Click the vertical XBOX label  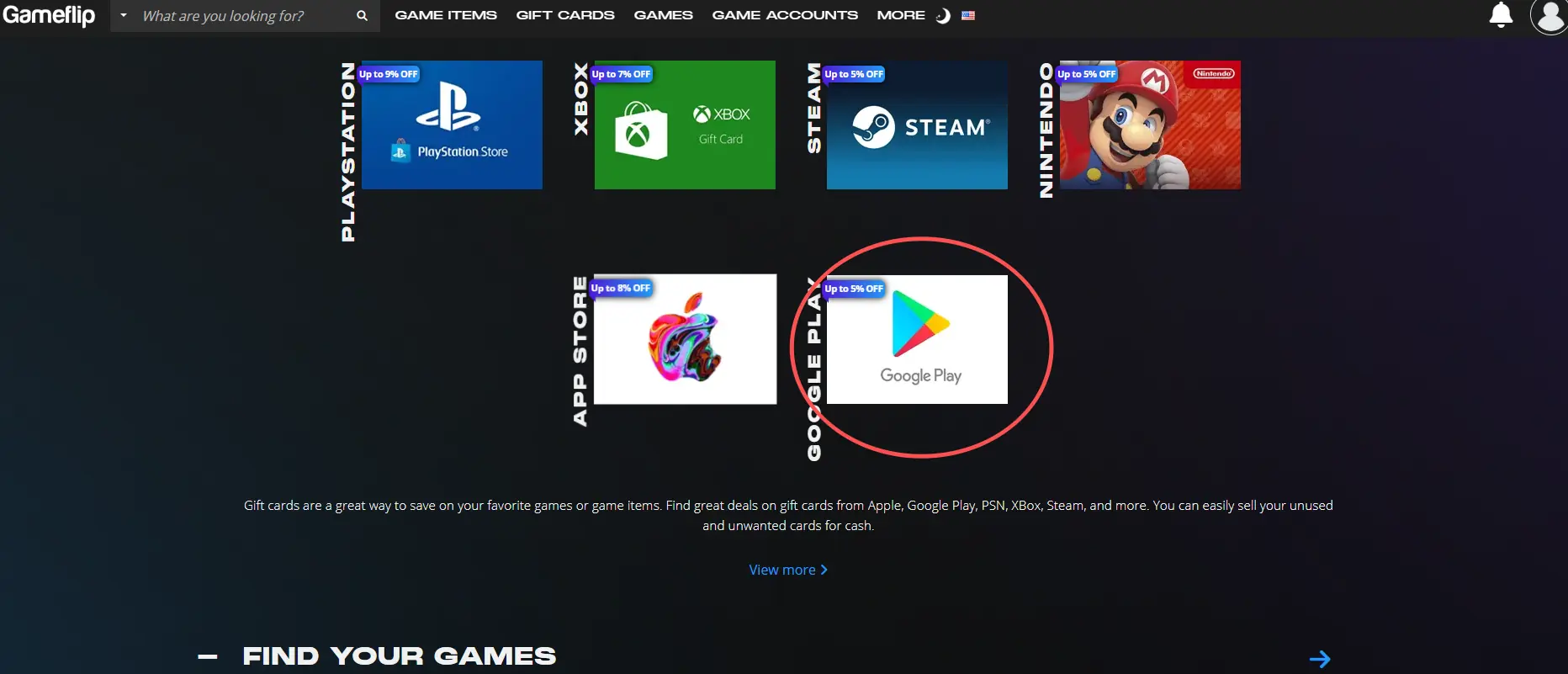tap(581, 98)
